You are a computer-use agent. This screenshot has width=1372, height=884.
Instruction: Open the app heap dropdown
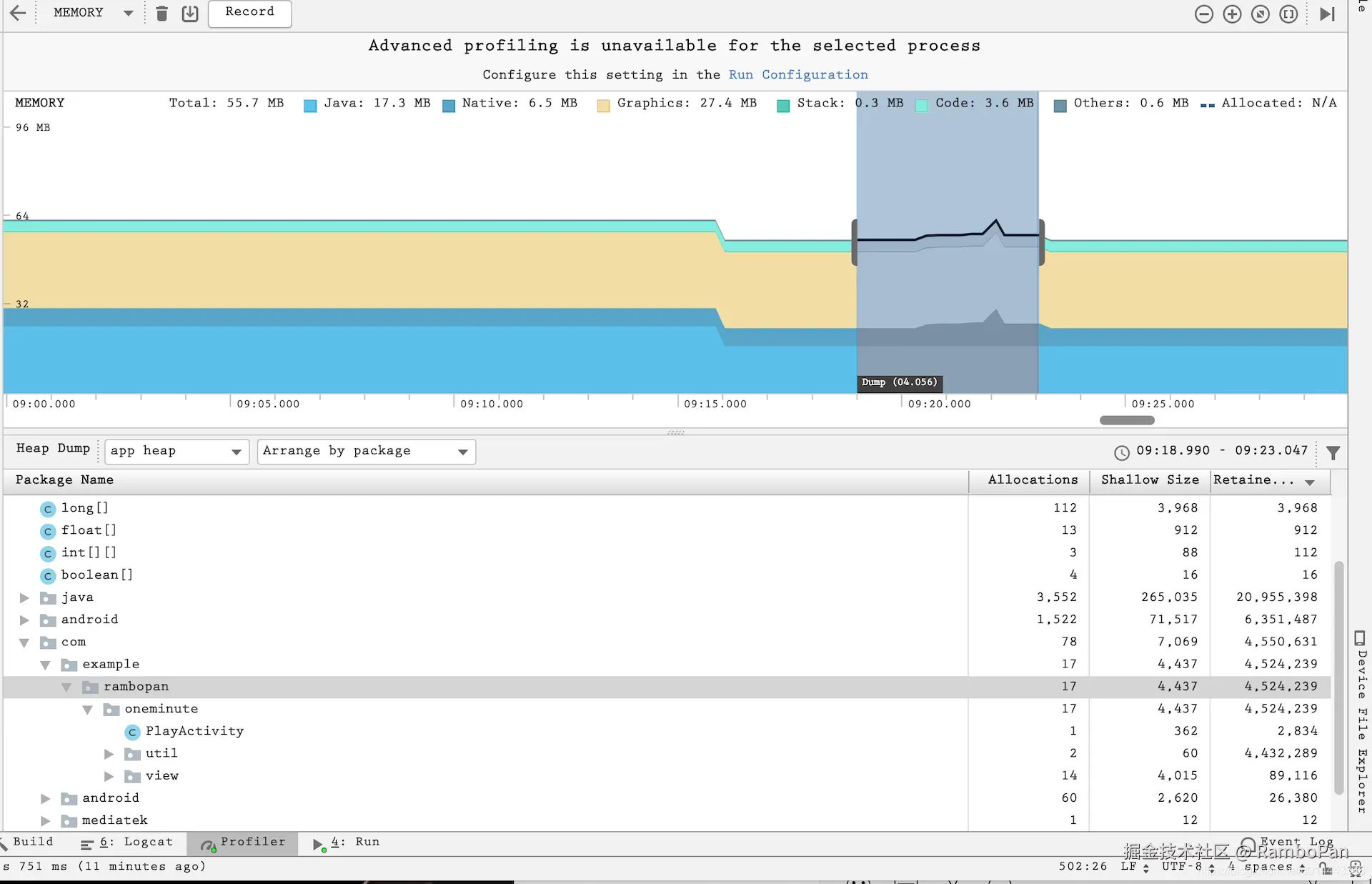pos(177,451)
